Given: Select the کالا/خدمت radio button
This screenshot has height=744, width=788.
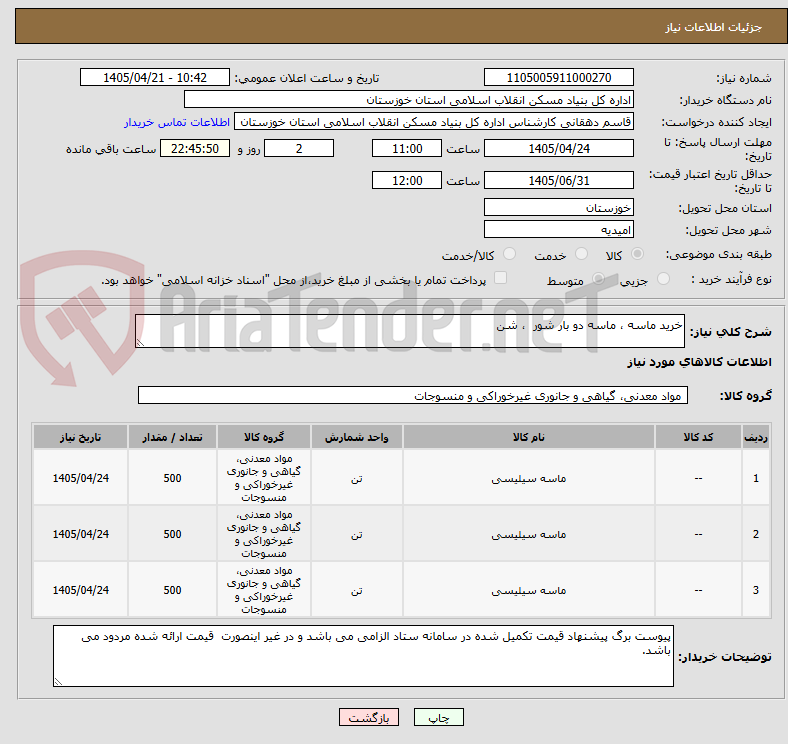Looking at the screenshot, I should [510, 254].
